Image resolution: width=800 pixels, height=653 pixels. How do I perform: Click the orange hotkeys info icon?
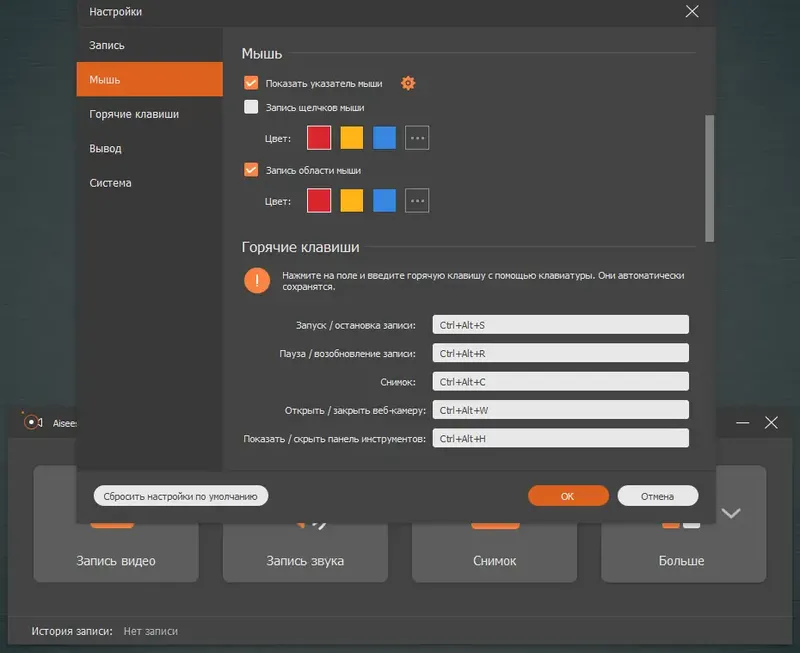257,281
